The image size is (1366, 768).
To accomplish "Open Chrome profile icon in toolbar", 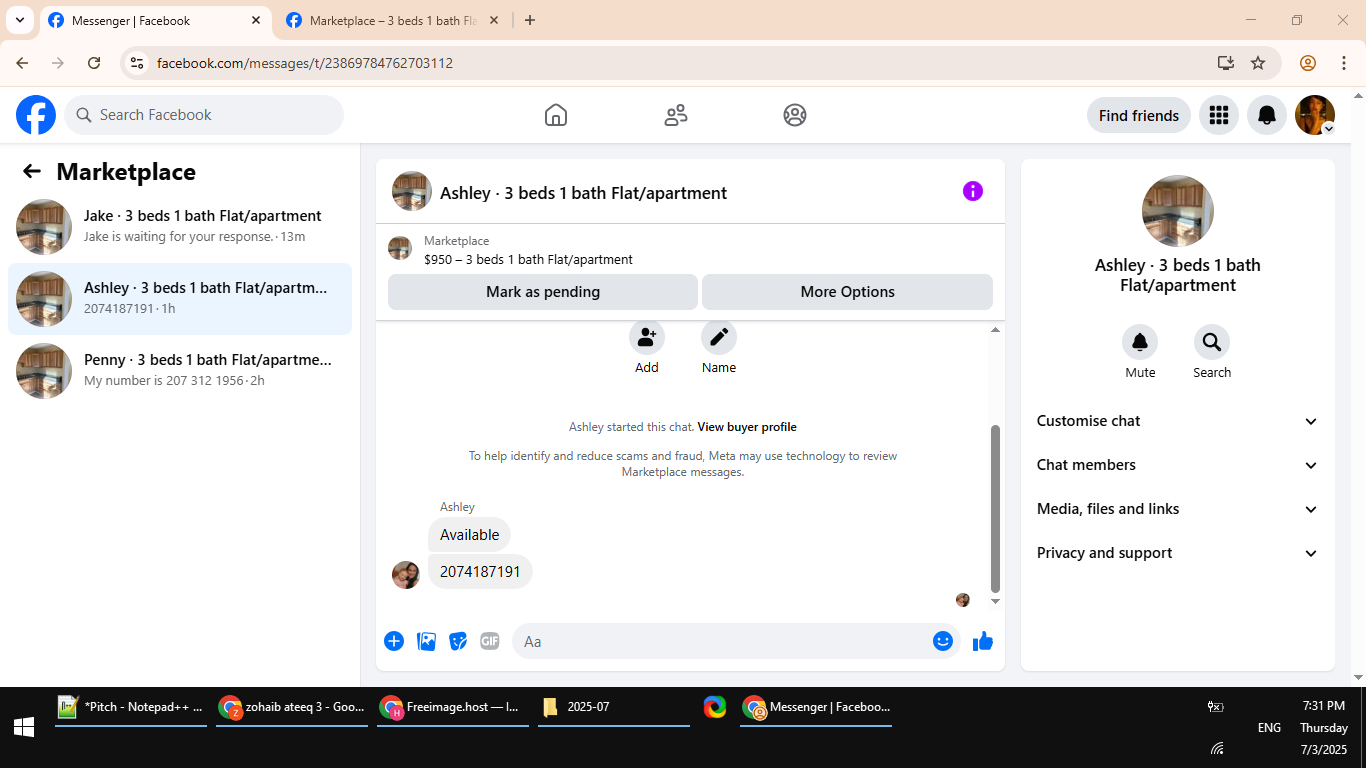I will (1308, 63).
